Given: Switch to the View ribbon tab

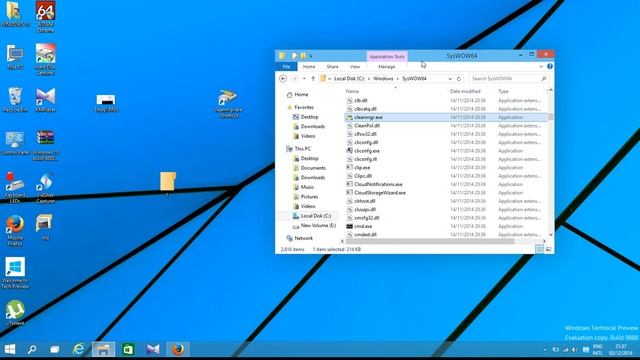Looking at the screenshot, I should [x=355, y=67].
